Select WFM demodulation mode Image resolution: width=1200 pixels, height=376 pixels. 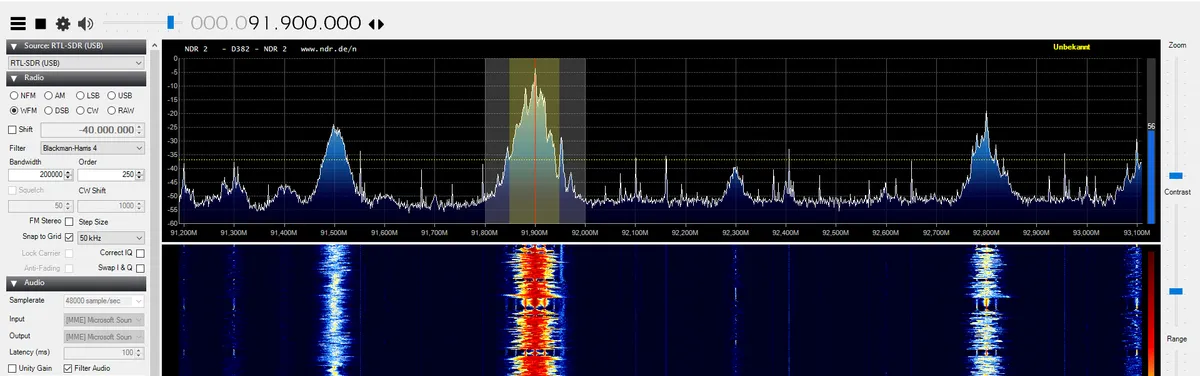[x=23, y=110]
